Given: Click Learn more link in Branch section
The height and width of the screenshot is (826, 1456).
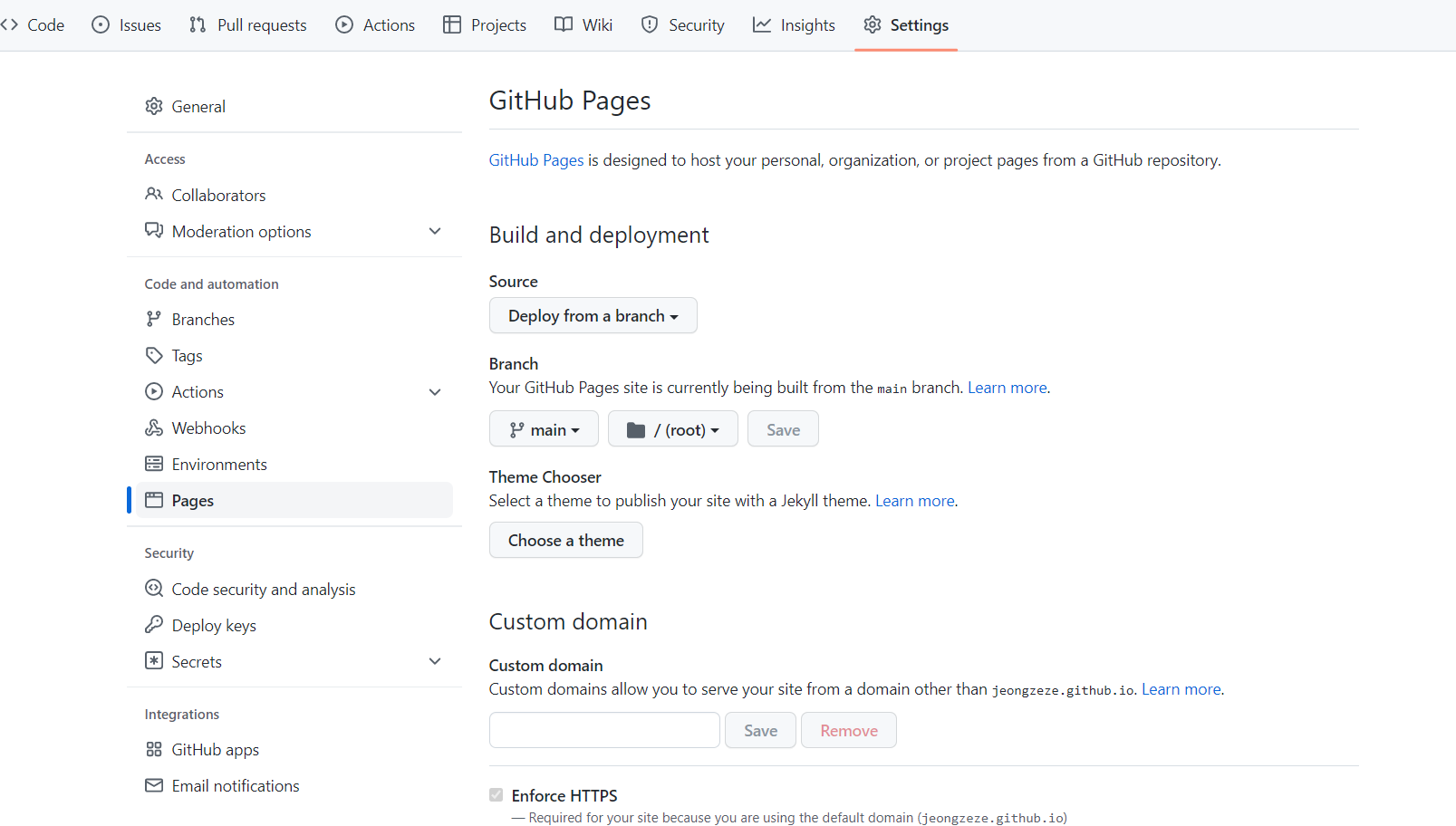Looking at the screenshot, I should tap(1008, 388).
